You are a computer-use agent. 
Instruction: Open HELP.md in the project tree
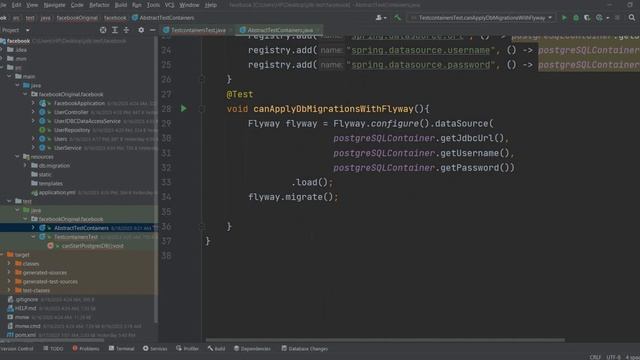click(25, 308)
